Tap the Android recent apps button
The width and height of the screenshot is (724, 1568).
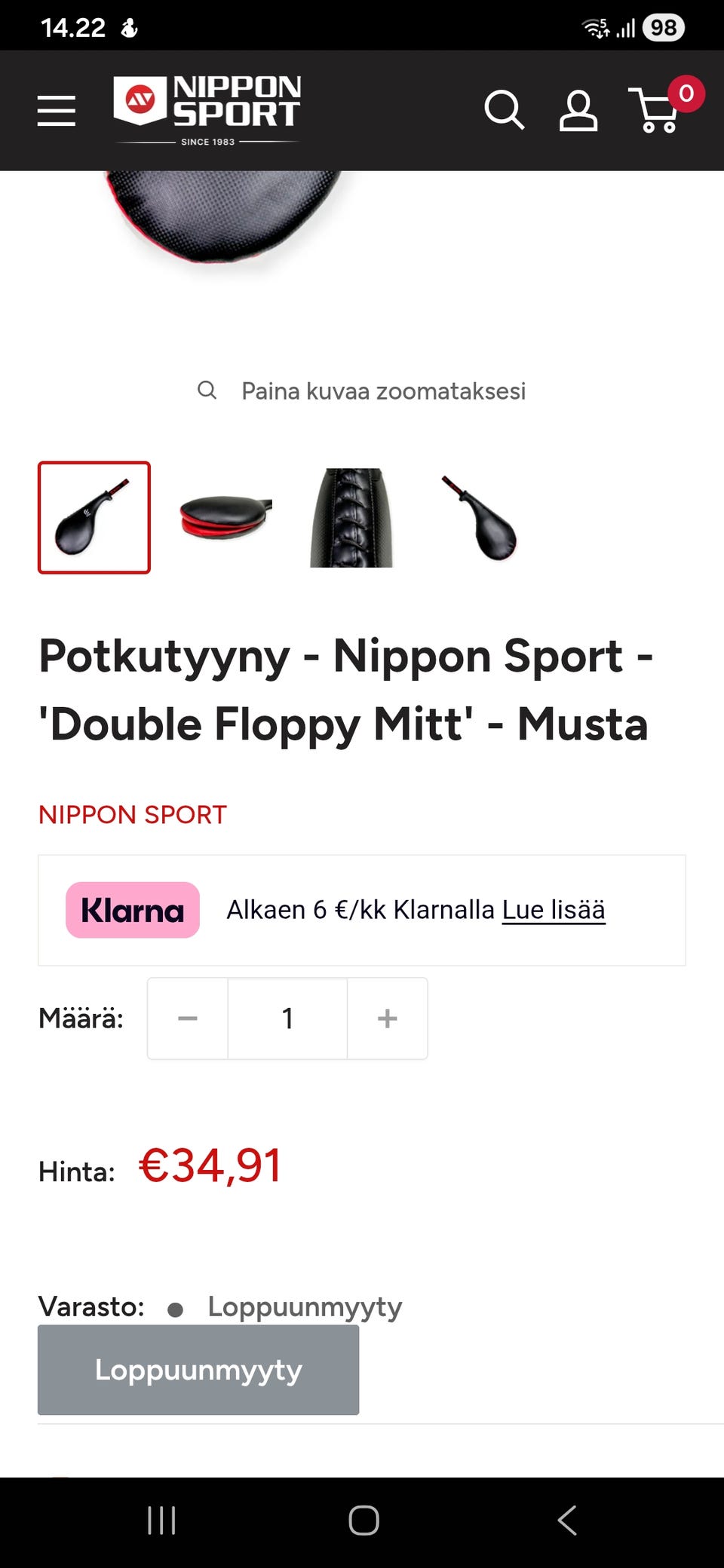tap(161, 1520)
